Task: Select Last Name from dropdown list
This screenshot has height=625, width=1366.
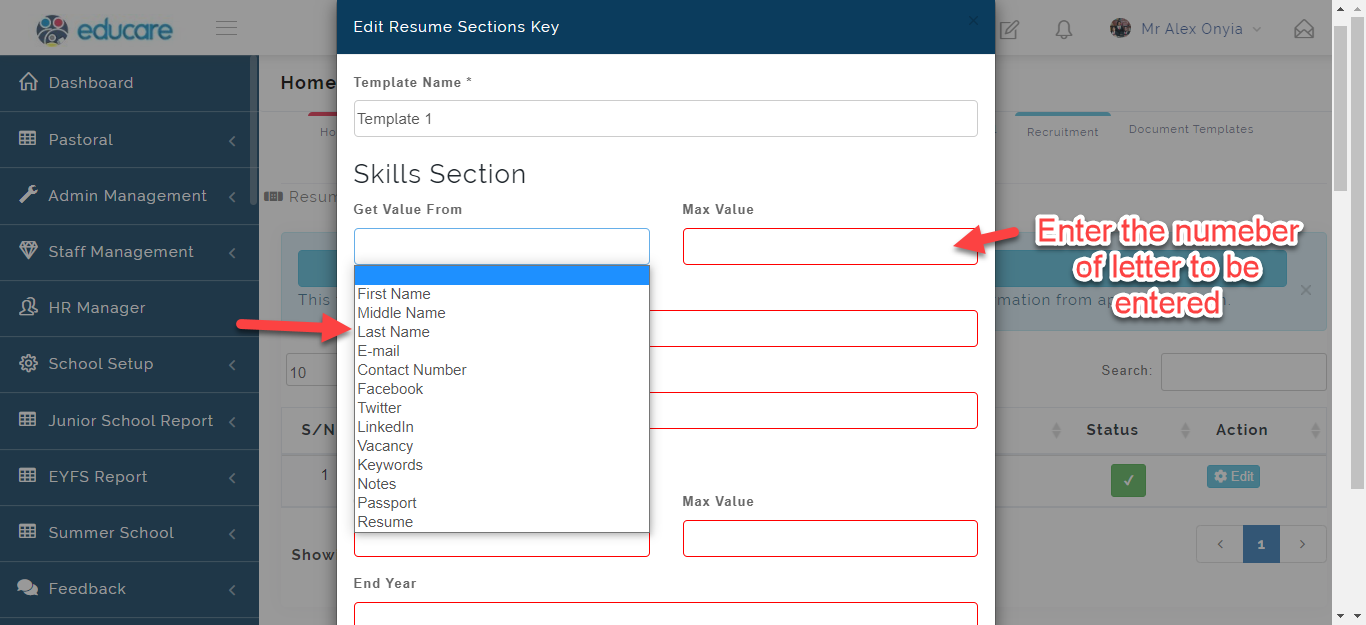Action: pos(502,332)
